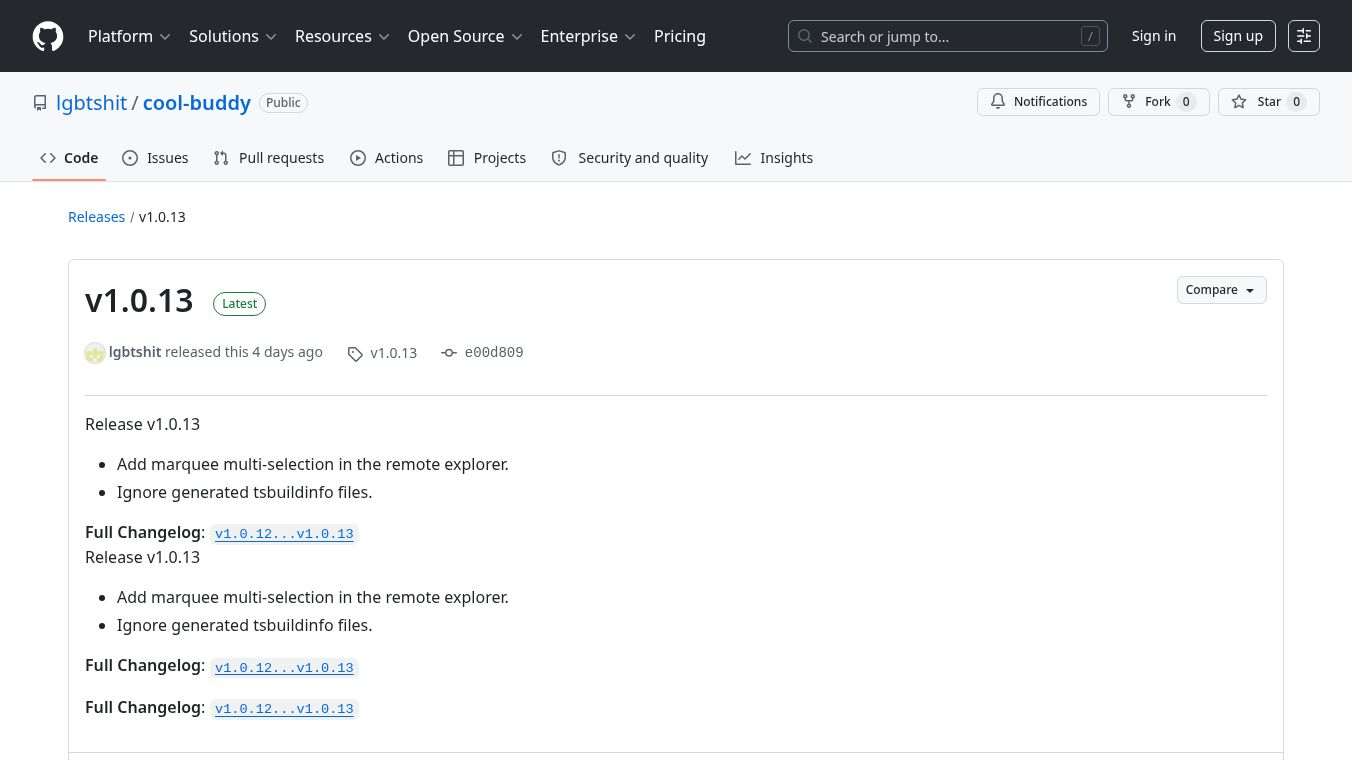Open commit e00d809

[x=482, y=352]
